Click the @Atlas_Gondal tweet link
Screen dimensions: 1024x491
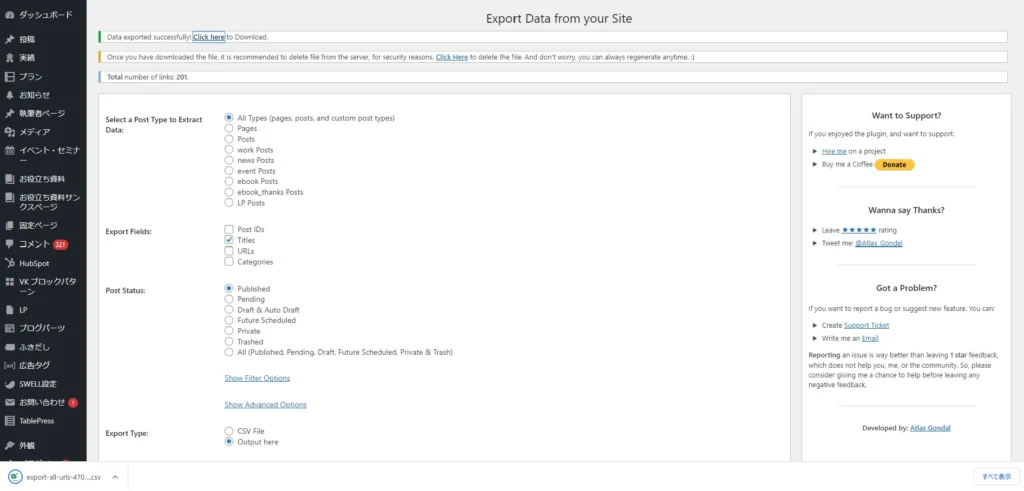881,243
